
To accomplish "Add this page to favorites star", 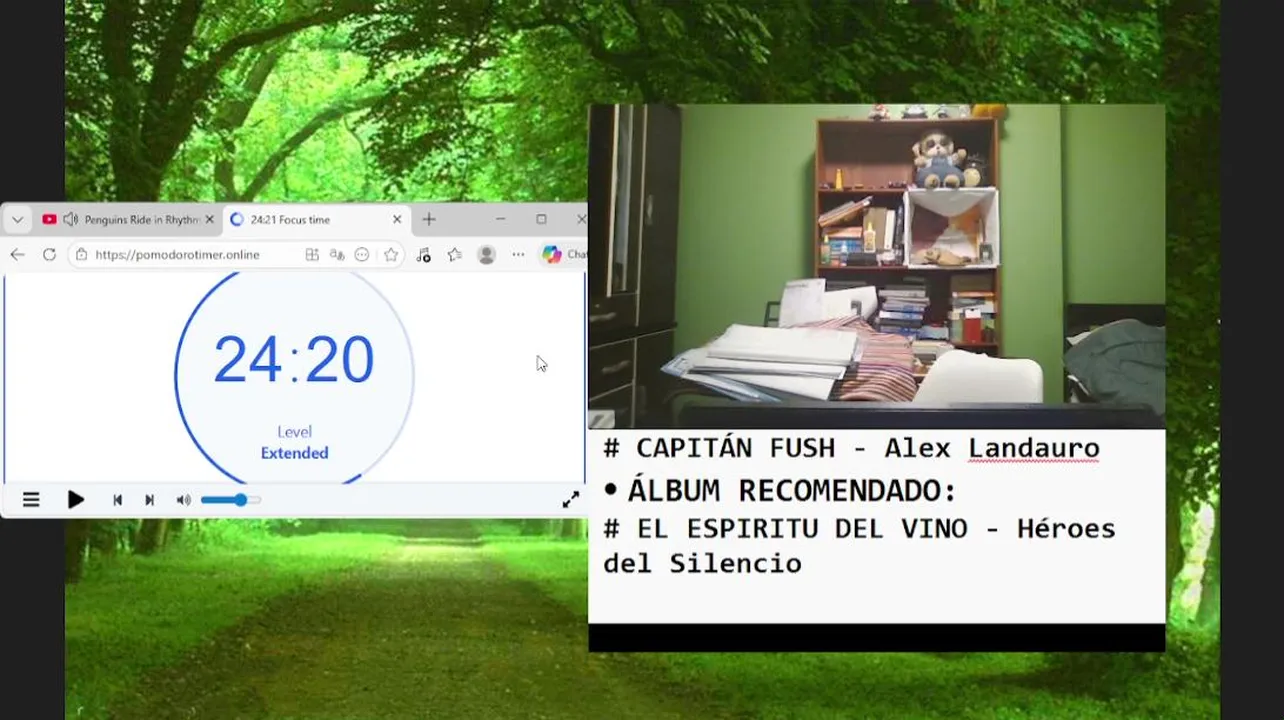I will [x=391, y=255].
